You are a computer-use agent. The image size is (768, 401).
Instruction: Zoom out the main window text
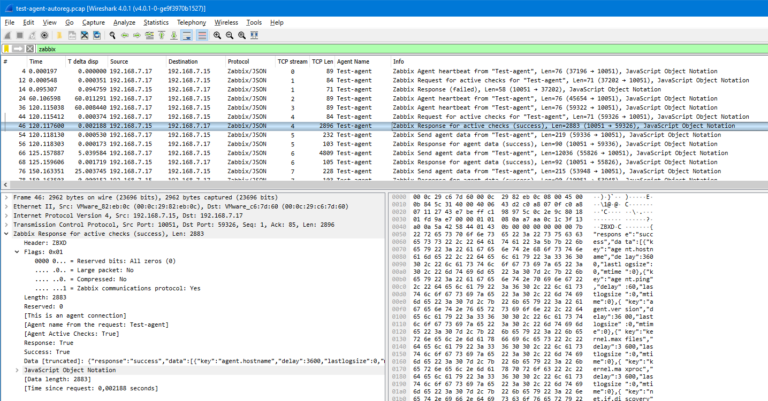(x=229, y=35)
